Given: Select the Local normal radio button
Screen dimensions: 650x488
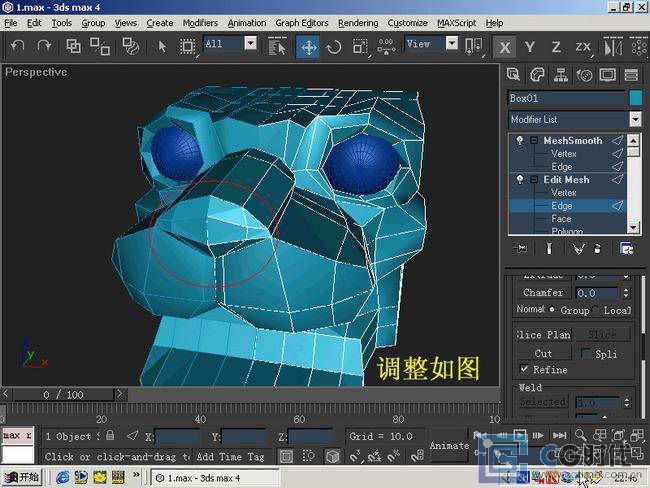Looking at the screenshot, I should pos(596,310).
